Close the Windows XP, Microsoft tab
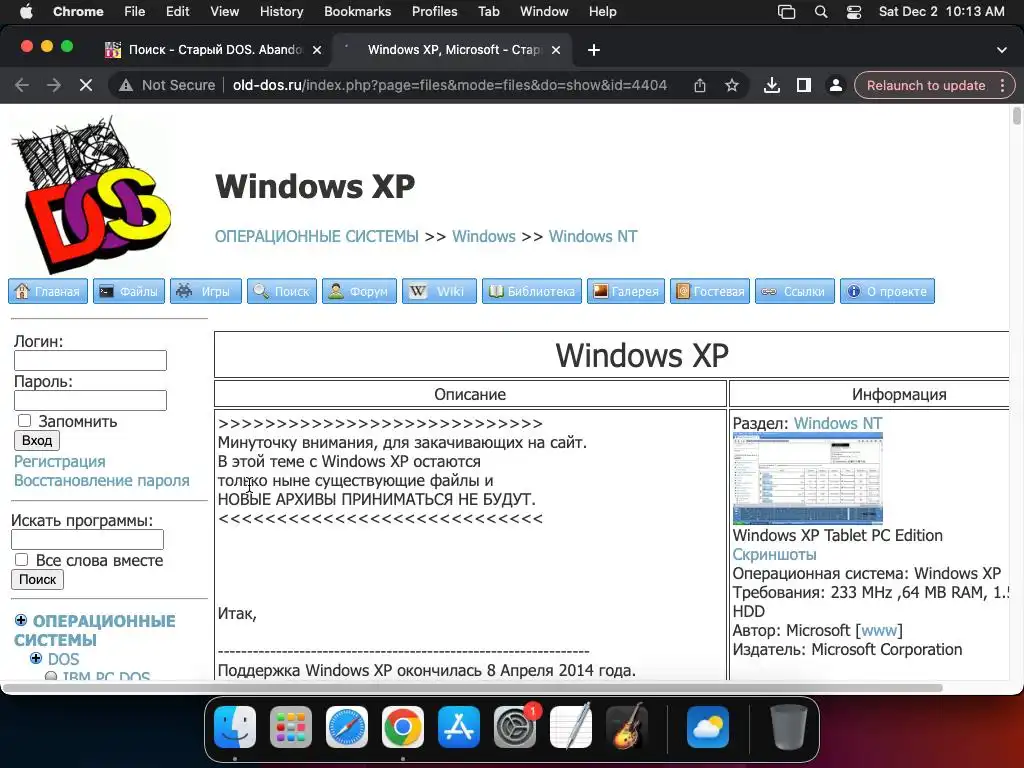This screenshot has width=1024, height=768. 556,50
